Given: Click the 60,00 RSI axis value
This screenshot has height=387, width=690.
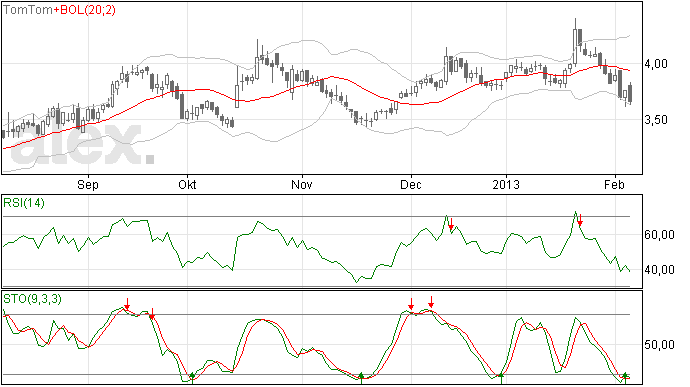Looking at the screenshot, I should [659, 235].
